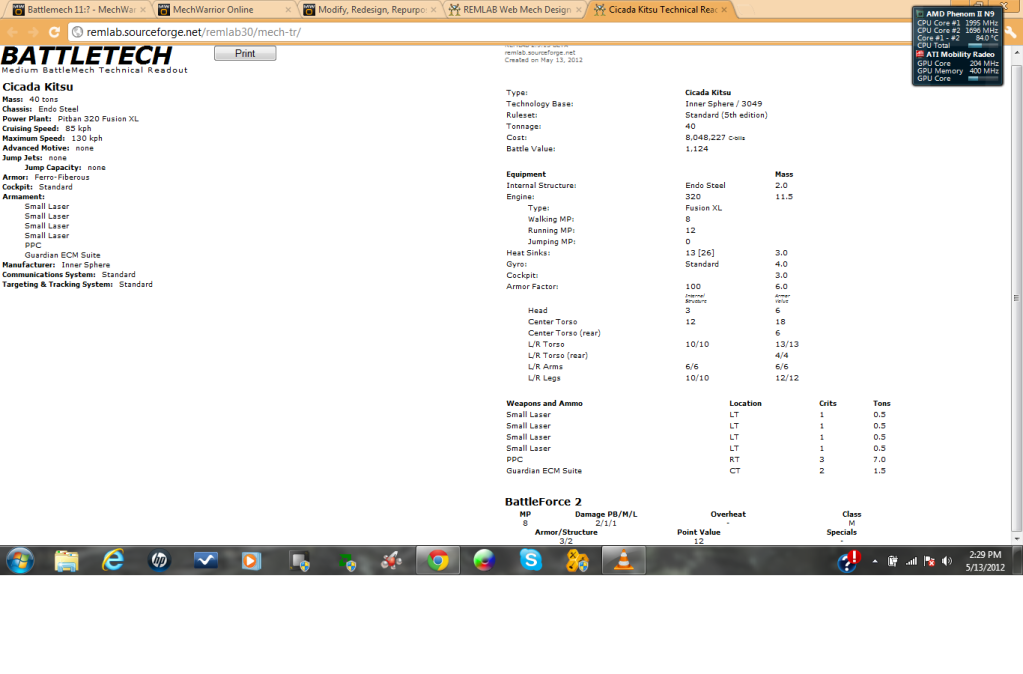Close the Battlemech 11:? tab

point(143,10)
